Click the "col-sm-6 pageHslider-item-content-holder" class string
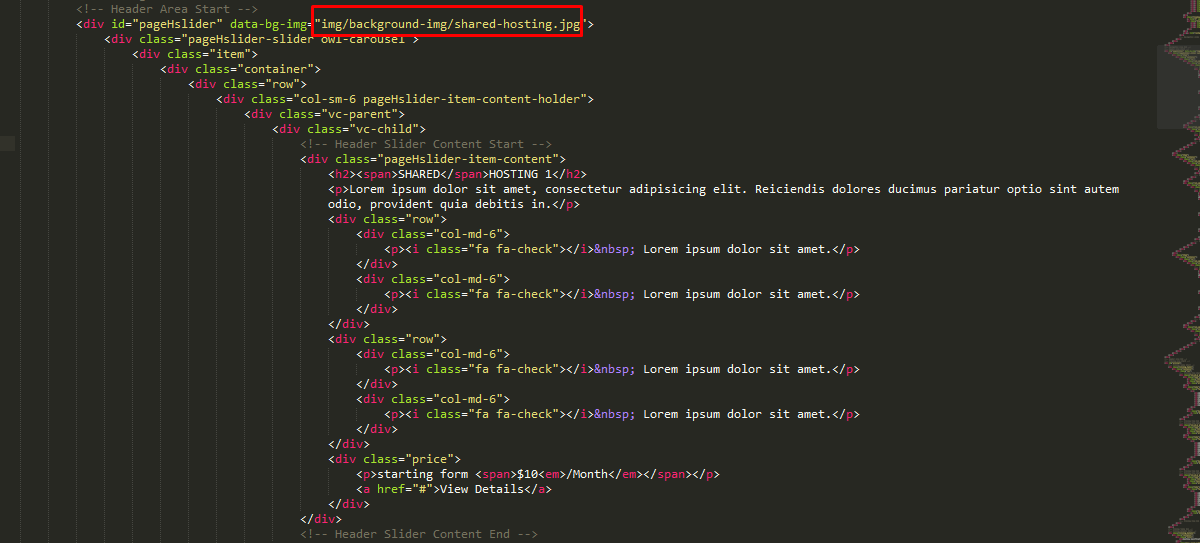Screen dimensions: 1200x543 (439, 99)
